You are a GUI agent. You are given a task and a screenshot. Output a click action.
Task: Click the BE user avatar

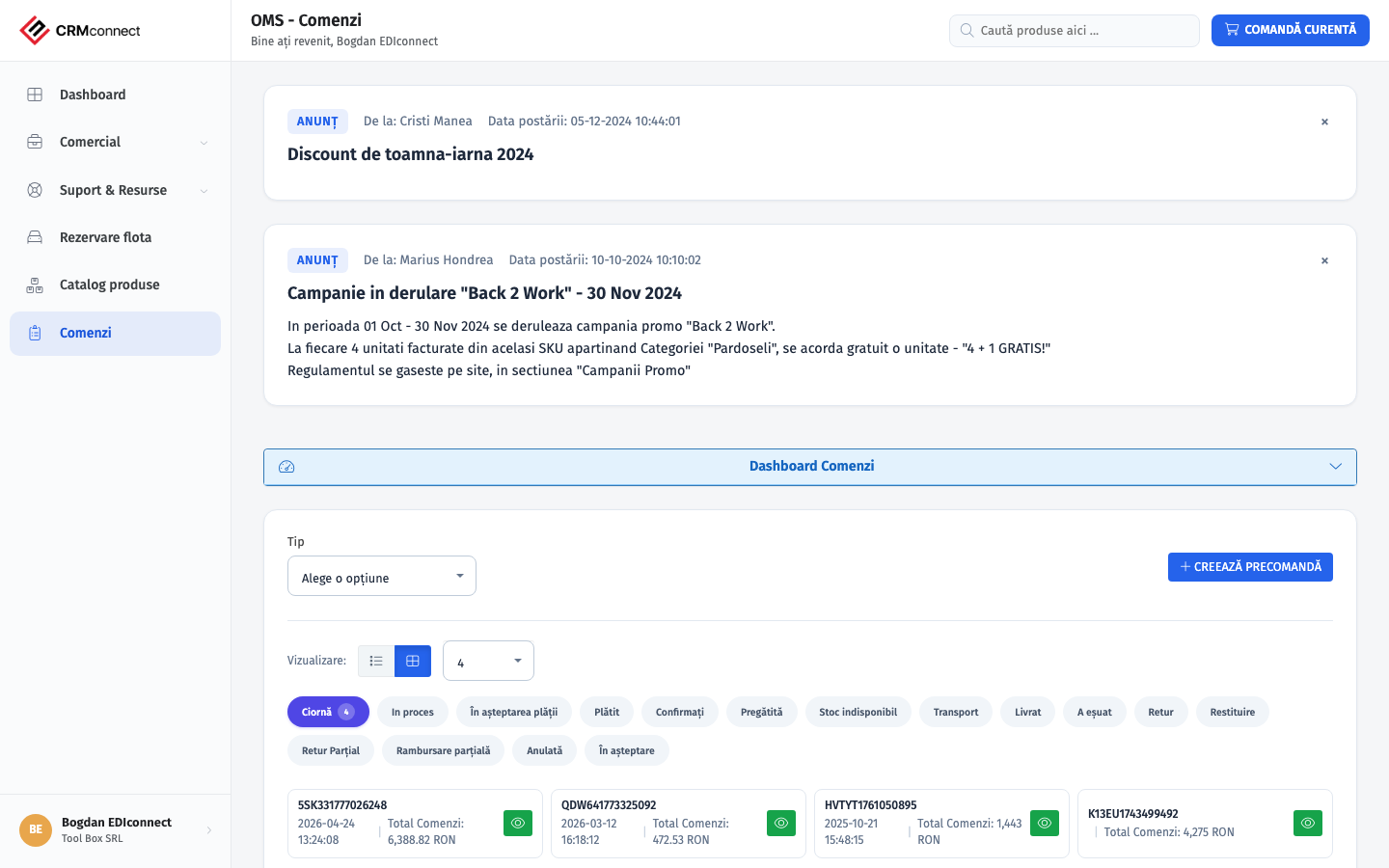pos(36,829)
